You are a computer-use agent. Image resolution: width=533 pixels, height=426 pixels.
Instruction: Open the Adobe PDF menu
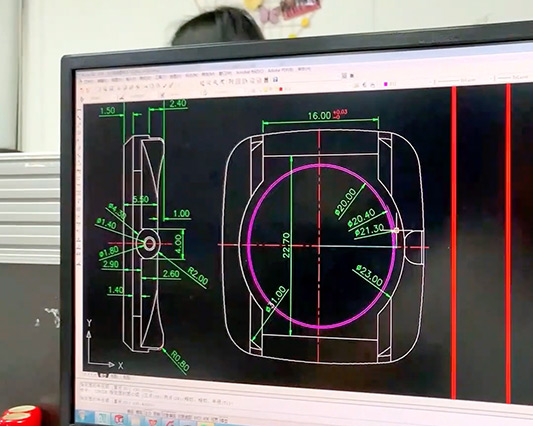point(280,70)
